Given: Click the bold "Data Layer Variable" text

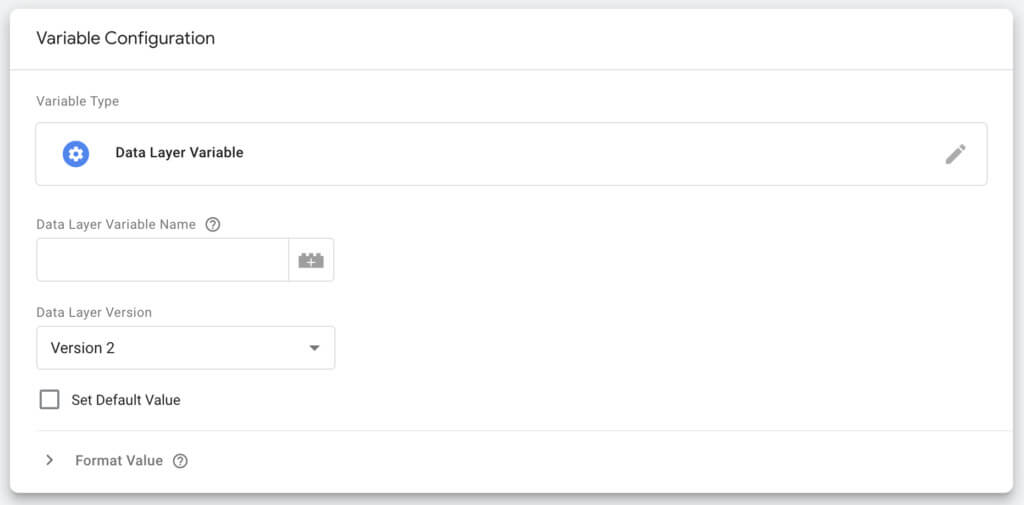Looking at the screenshot, I should [179, 153].
